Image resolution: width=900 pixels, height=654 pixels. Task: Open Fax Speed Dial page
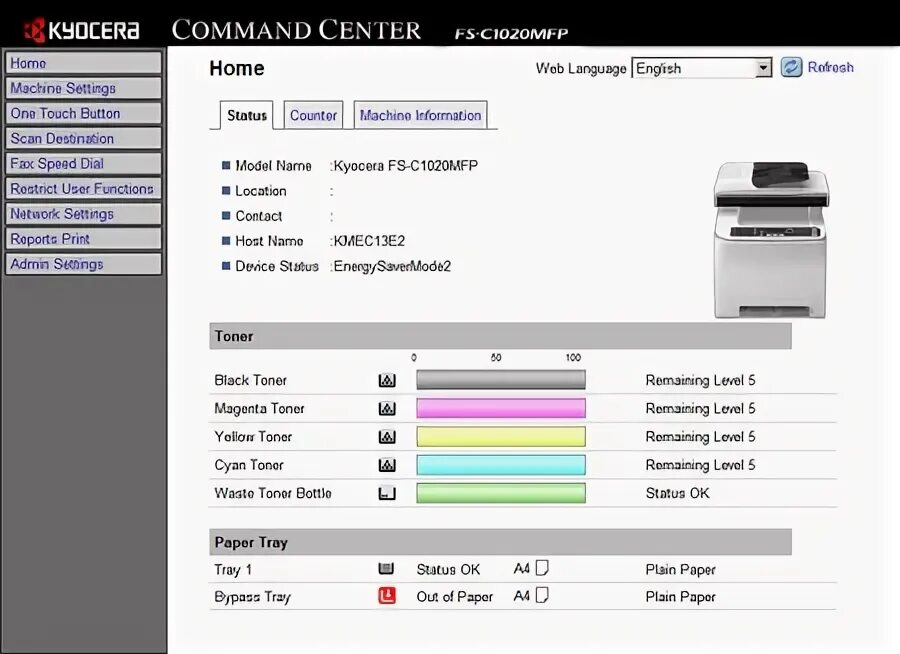[83, 164]
